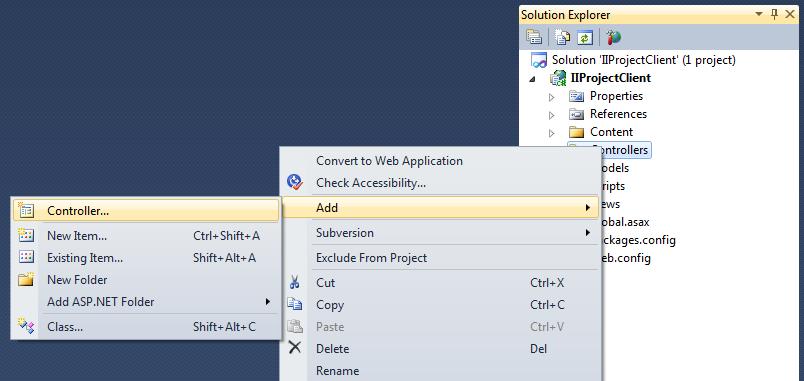Viewport: 804px width, 381px height.
Task: Click the scissors Cut icon
Action: point(295,282)
